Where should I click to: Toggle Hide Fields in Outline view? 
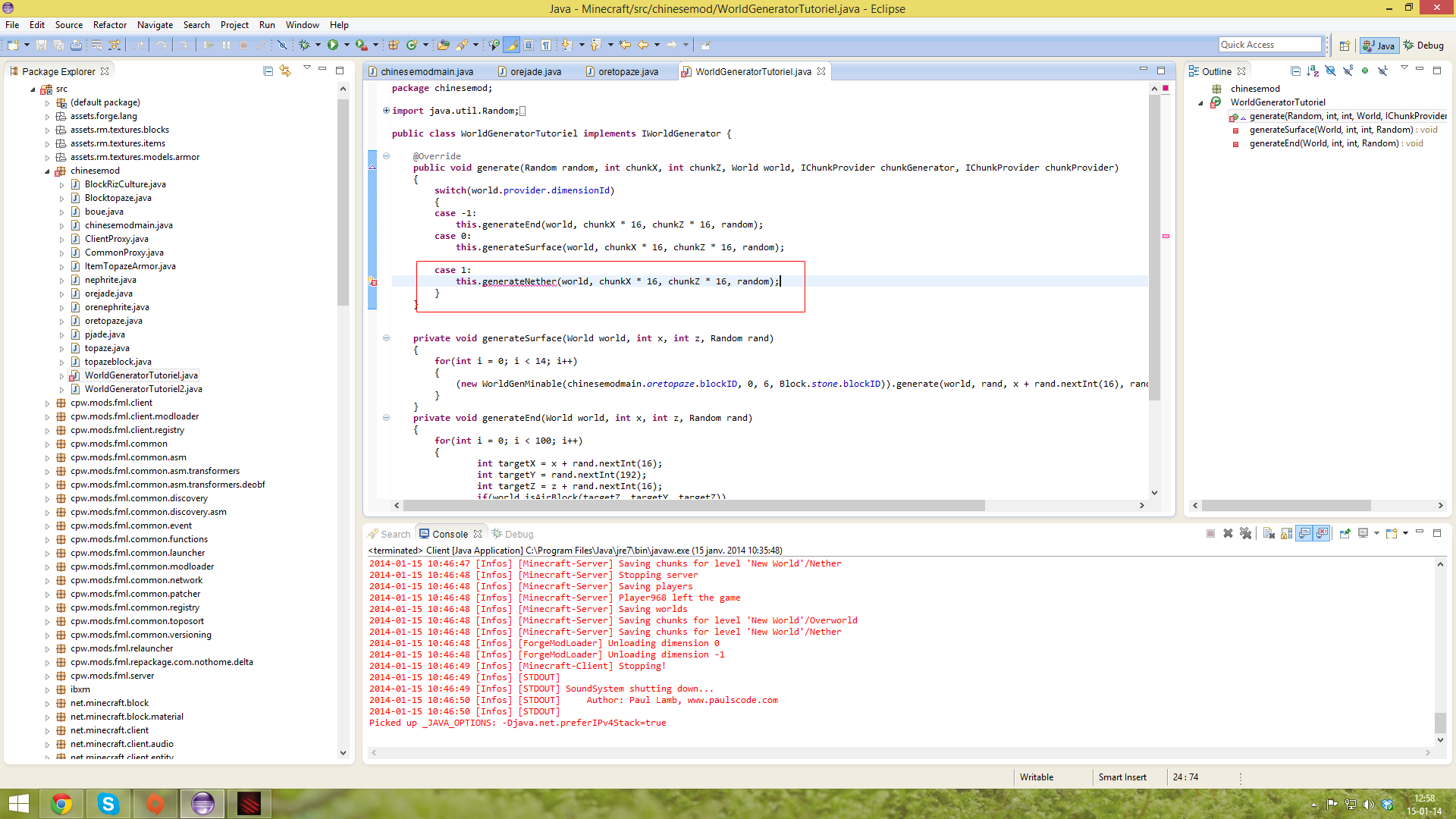pos(1330,71)
